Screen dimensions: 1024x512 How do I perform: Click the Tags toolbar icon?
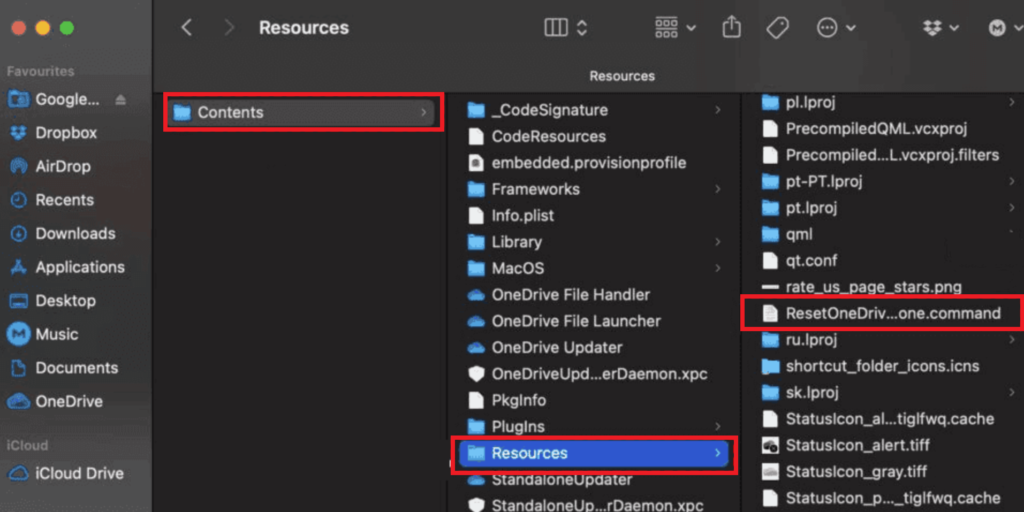pyautogui.click(x=778, y=28)
